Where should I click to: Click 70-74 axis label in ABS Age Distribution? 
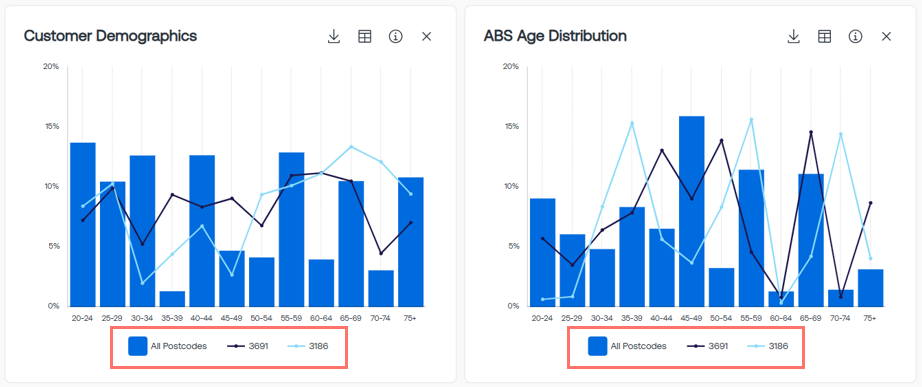(x=840, y=318)
